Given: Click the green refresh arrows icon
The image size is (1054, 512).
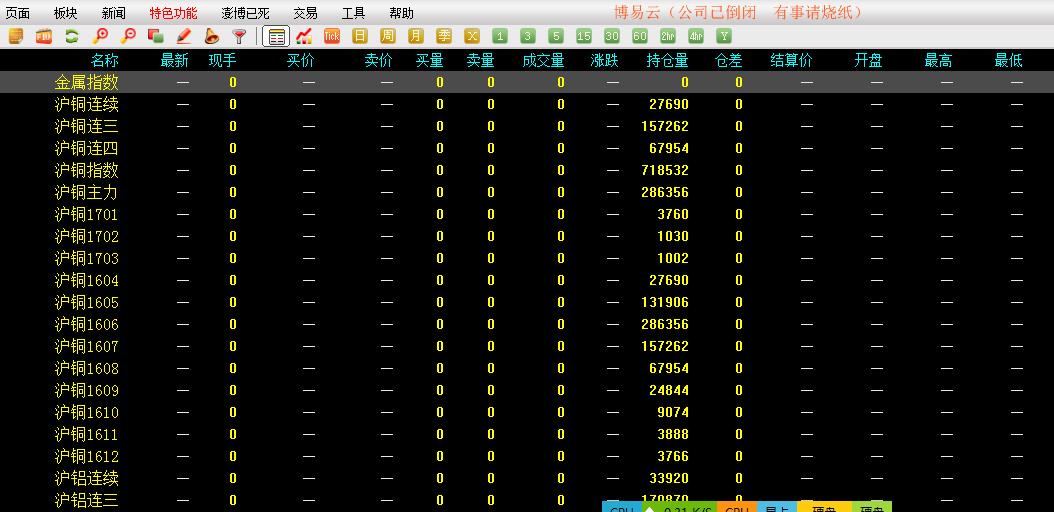Looking at the screenshot, I should [72, 37].
